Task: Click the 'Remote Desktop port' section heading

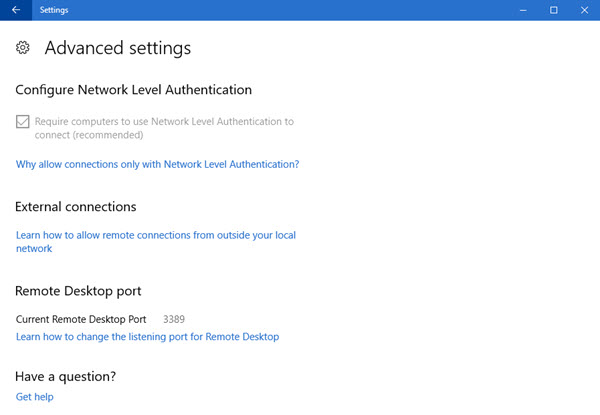Action: tap(78, 291)
